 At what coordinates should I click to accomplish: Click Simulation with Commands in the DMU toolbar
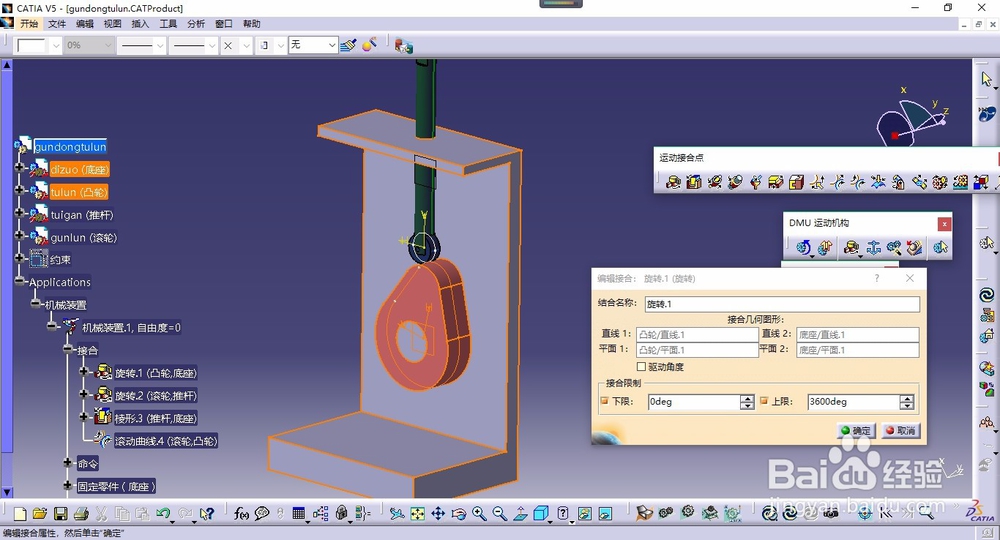tap(804, 247)
